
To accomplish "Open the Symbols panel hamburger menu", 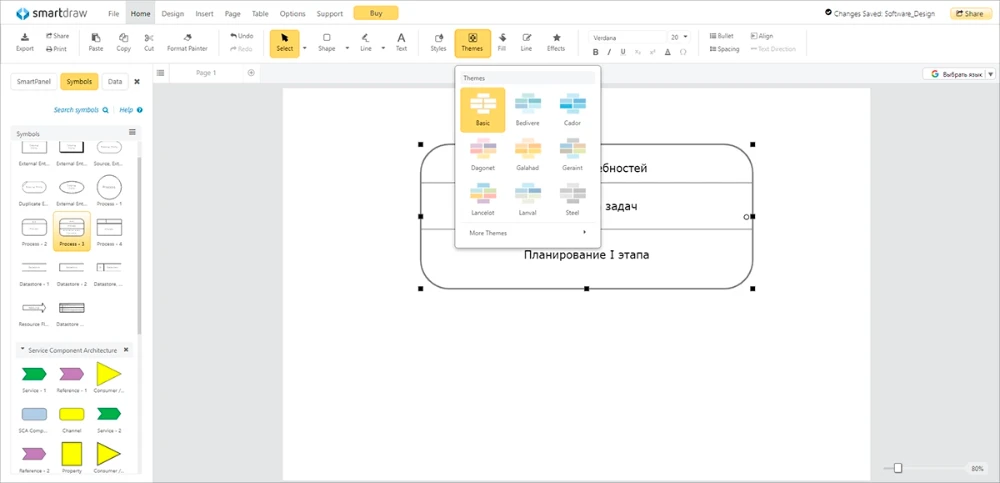I will [x=133, y=132].
